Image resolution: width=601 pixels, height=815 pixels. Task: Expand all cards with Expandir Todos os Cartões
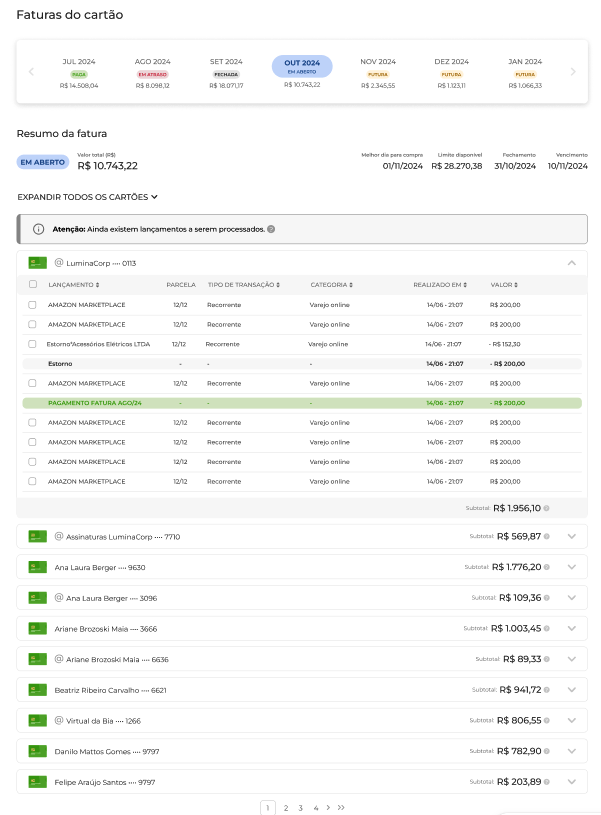pos(88,197)
